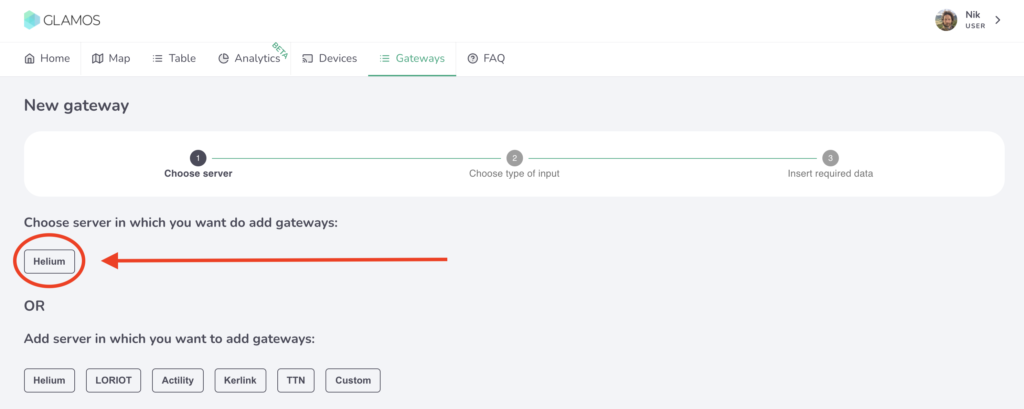Screen dimensions: 1024x409
Task: Click the Nik profile avatar
Action: point(946,20)
